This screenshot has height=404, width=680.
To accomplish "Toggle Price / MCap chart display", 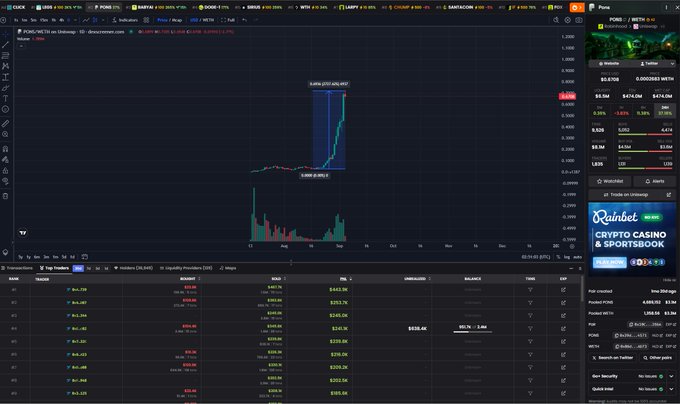I will point(169,20).
